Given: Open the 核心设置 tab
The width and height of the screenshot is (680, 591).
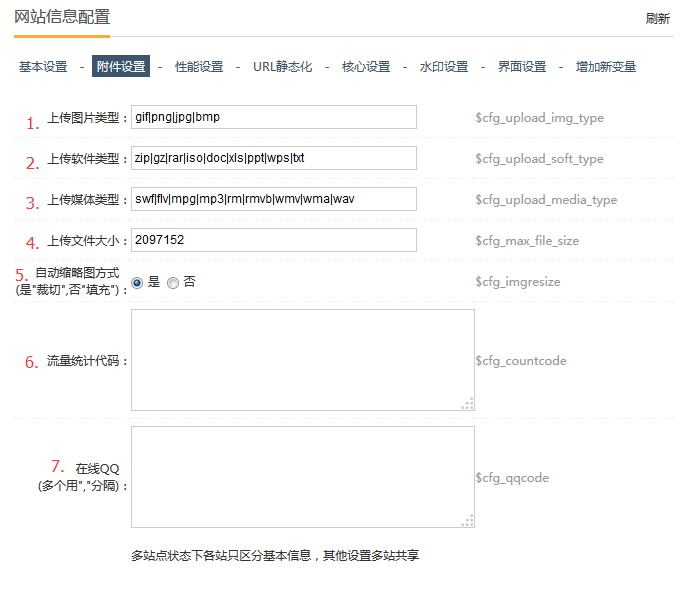Looking at the screenshot, I should (x=366, y=67).
